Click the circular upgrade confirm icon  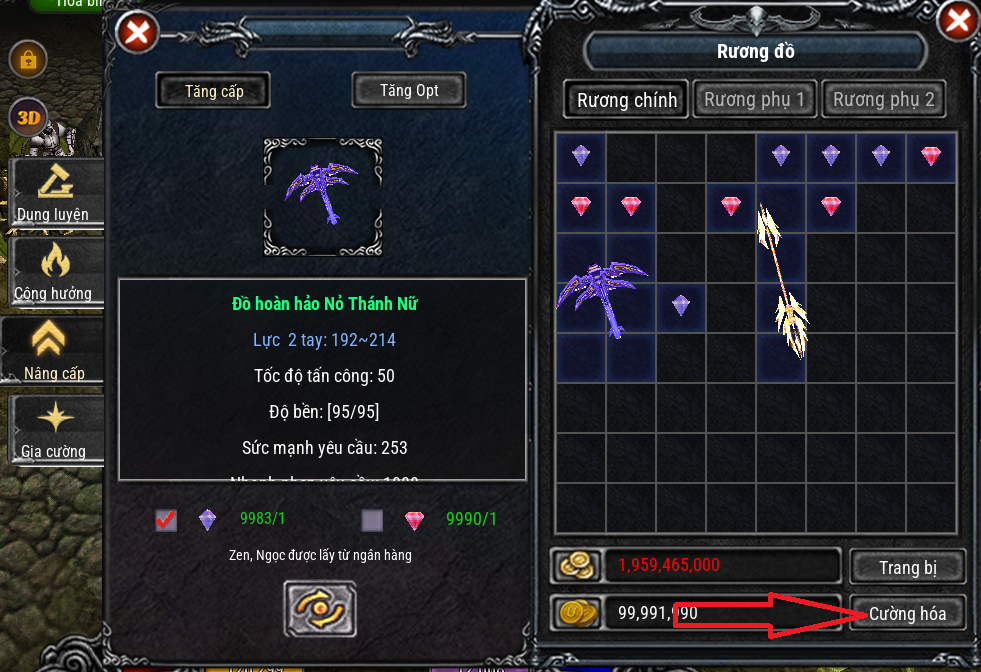click(x=320, y=609)
